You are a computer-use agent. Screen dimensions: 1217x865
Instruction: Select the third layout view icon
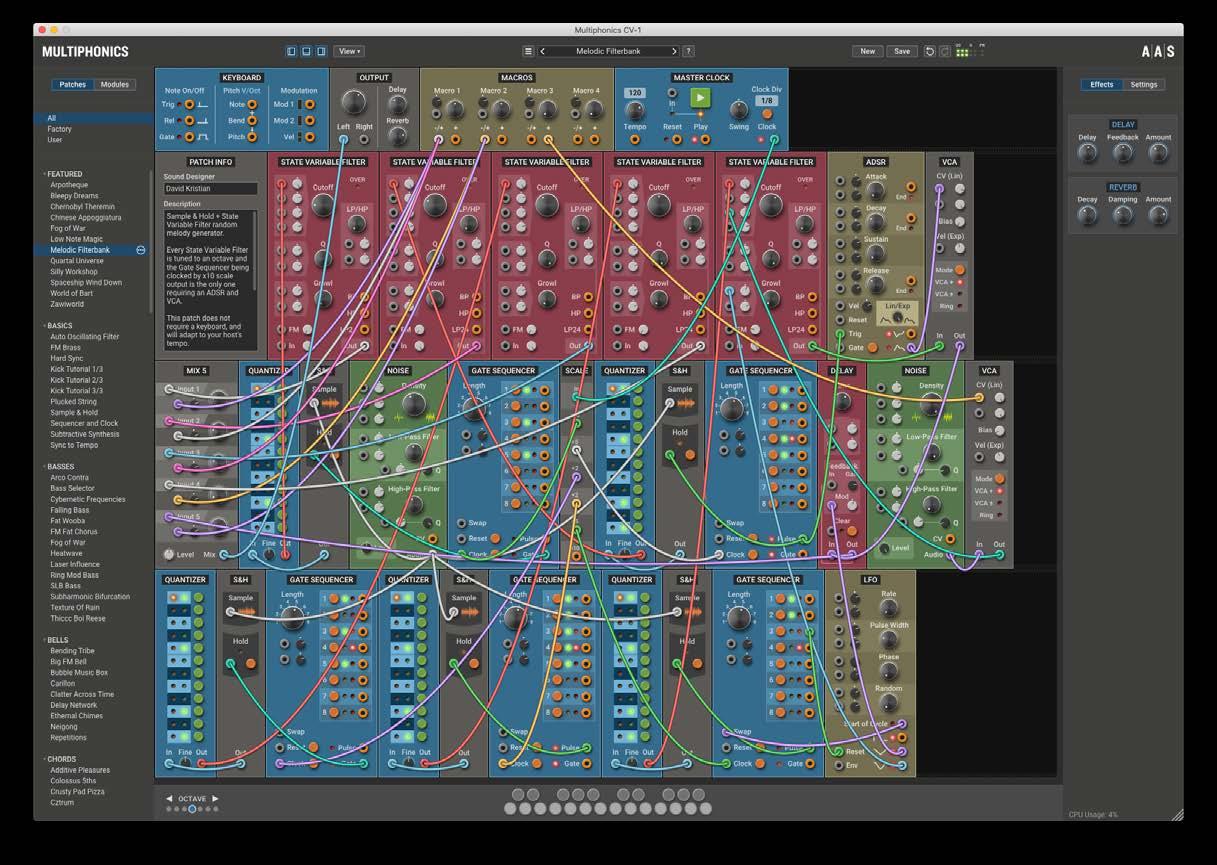pyautogui.click(x=321, y=51)
